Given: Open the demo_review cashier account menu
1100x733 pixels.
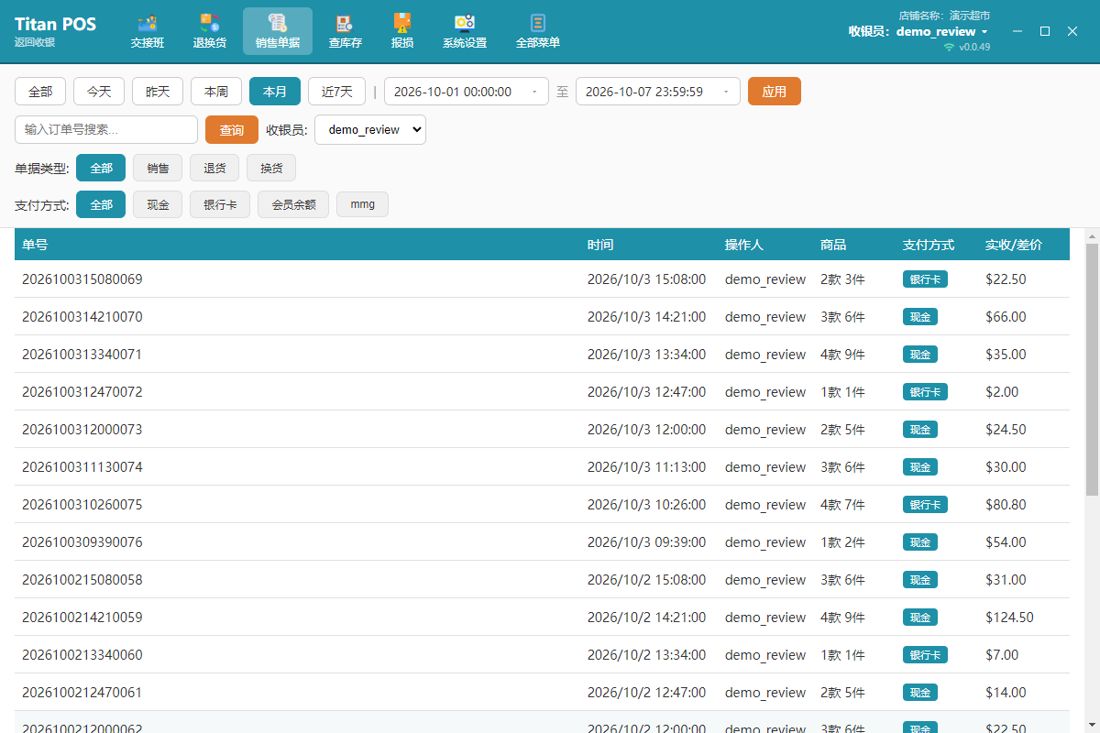Looking at the screenshot, I should coord(942,32).
